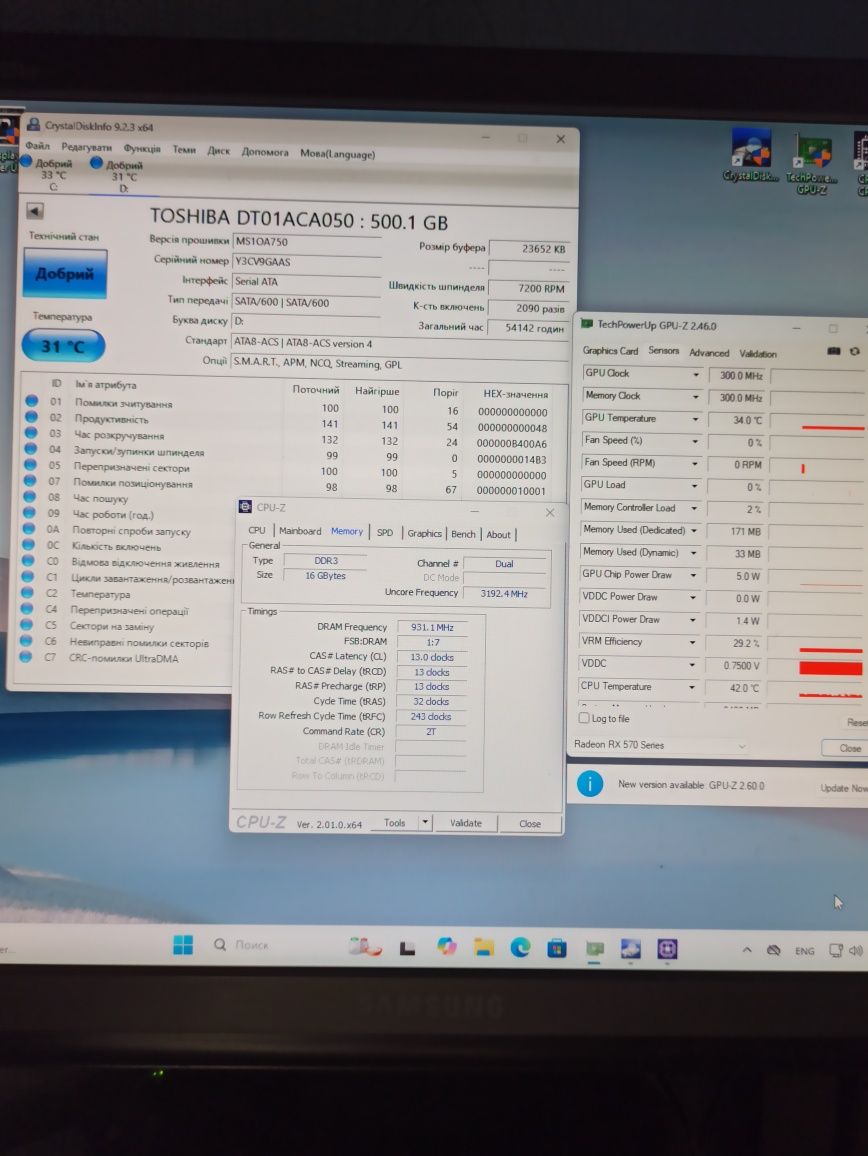Viewport: 868px width, 1156px height.
Task: Open File Explorer from the taskbar
Action: pyautogui.click(x=484, y=947)
